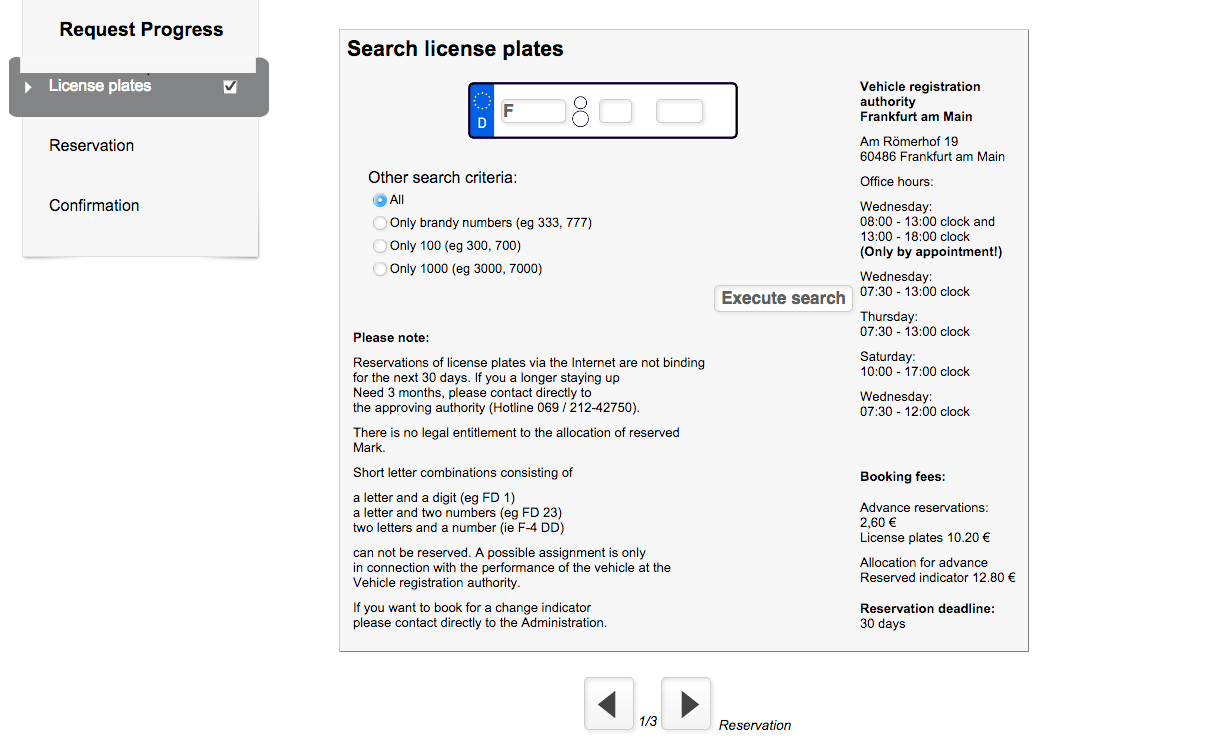Click the district code field containing F
1228x752 pixels.
click(x=533, y=111)
